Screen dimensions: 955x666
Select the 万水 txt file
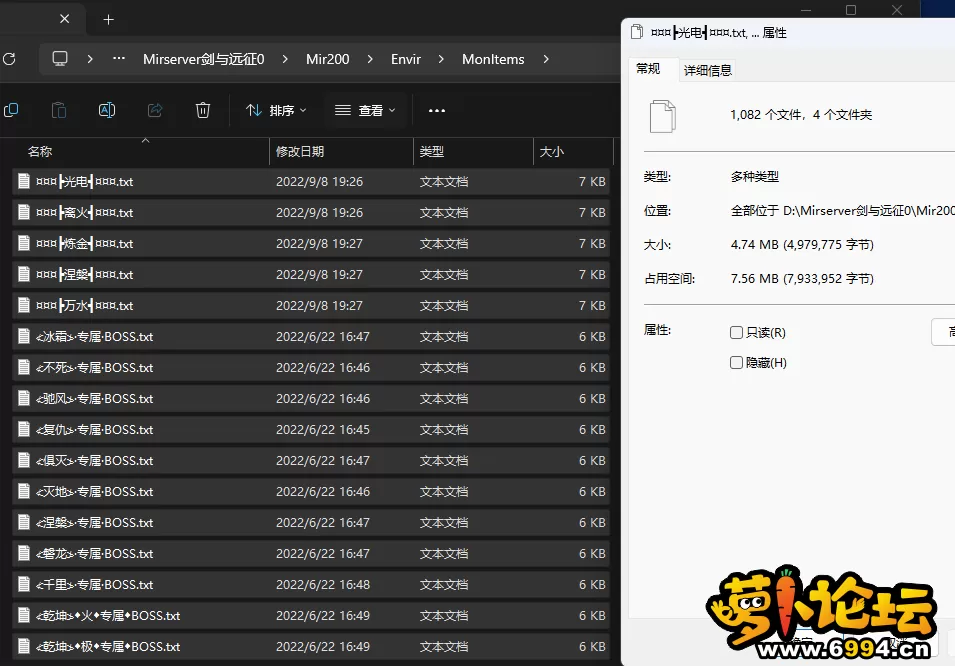(x=311, y=305)
